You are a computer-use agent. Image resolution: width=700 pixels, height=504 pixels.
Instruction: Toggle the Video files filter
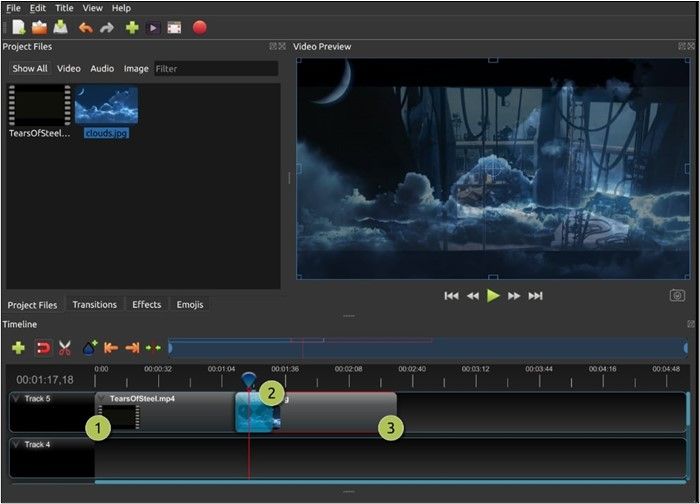[68, 69]
